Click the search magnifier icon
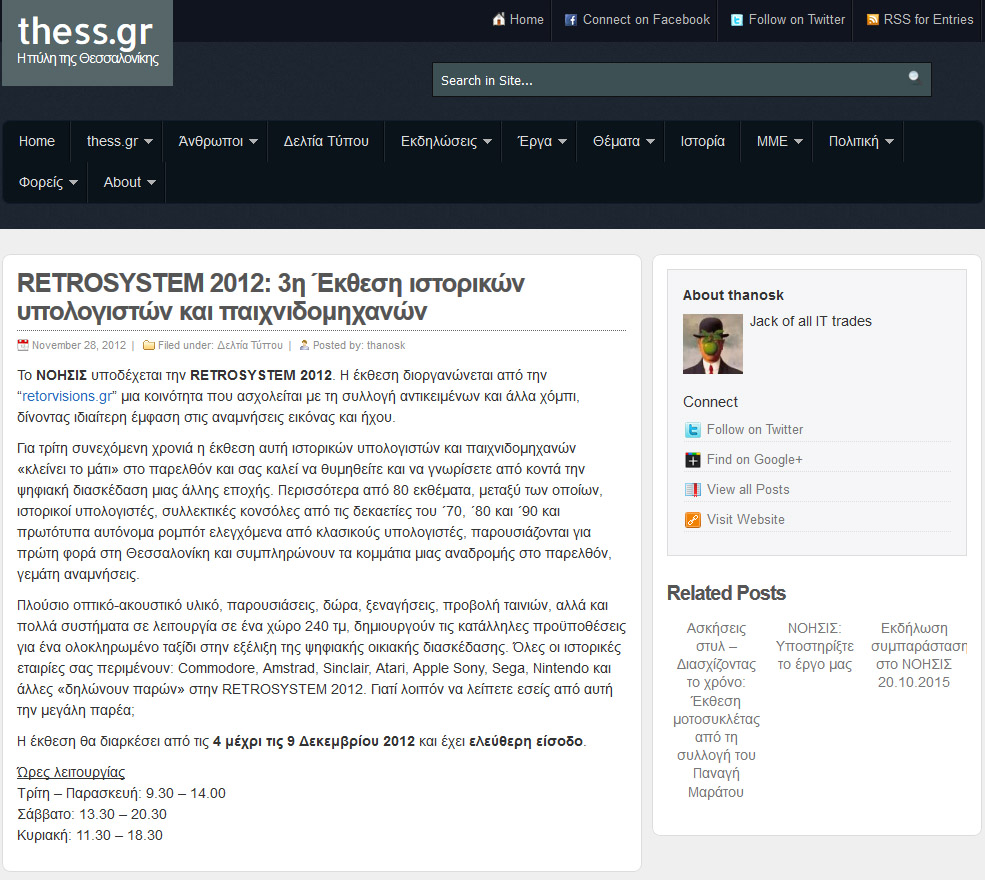The height and width of the screenshot is (880, 985). tap(913, 77)
